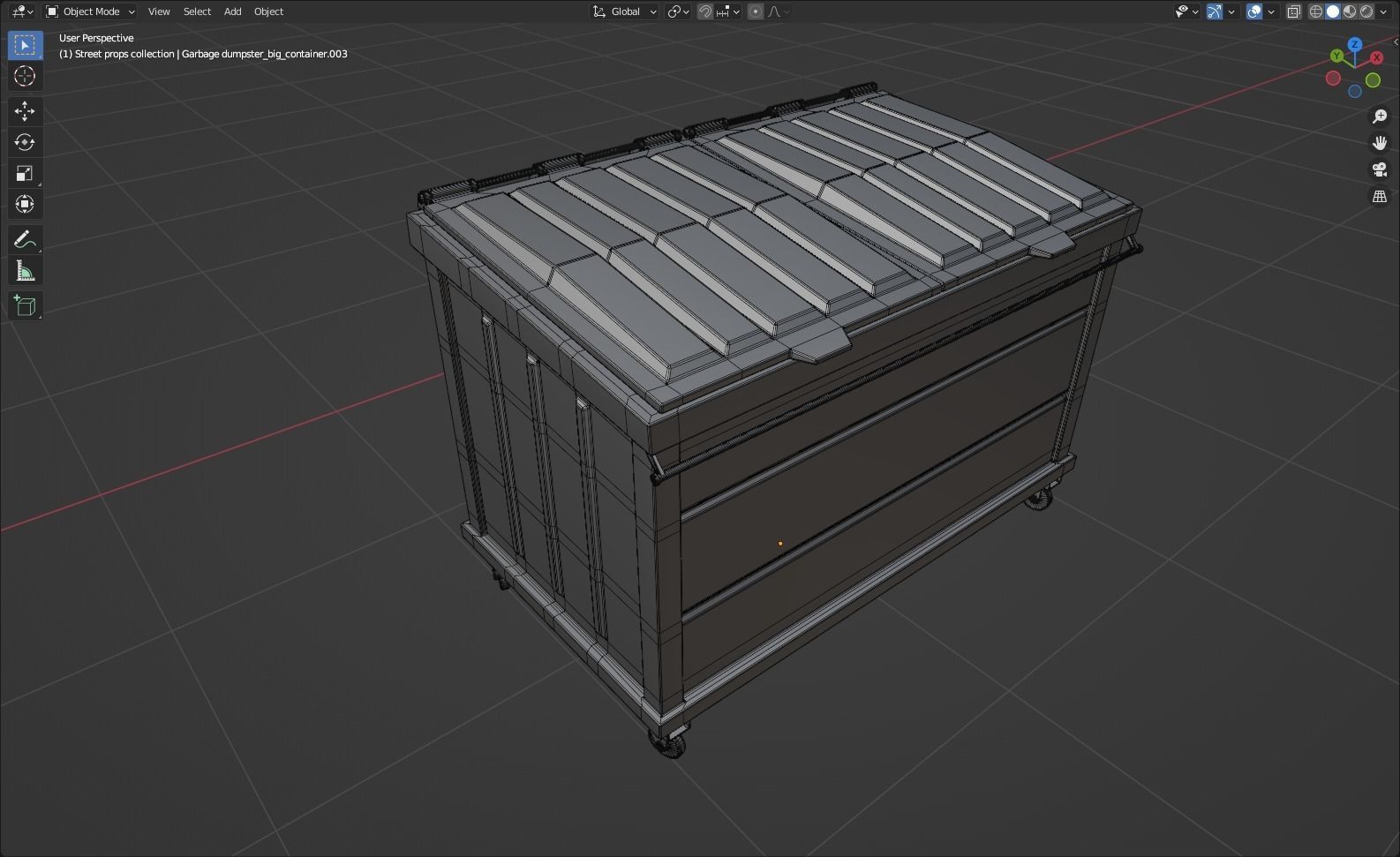Click the 'User Perspective' text
This screenshot has width=1400, height=857.
tap(96, 38)
